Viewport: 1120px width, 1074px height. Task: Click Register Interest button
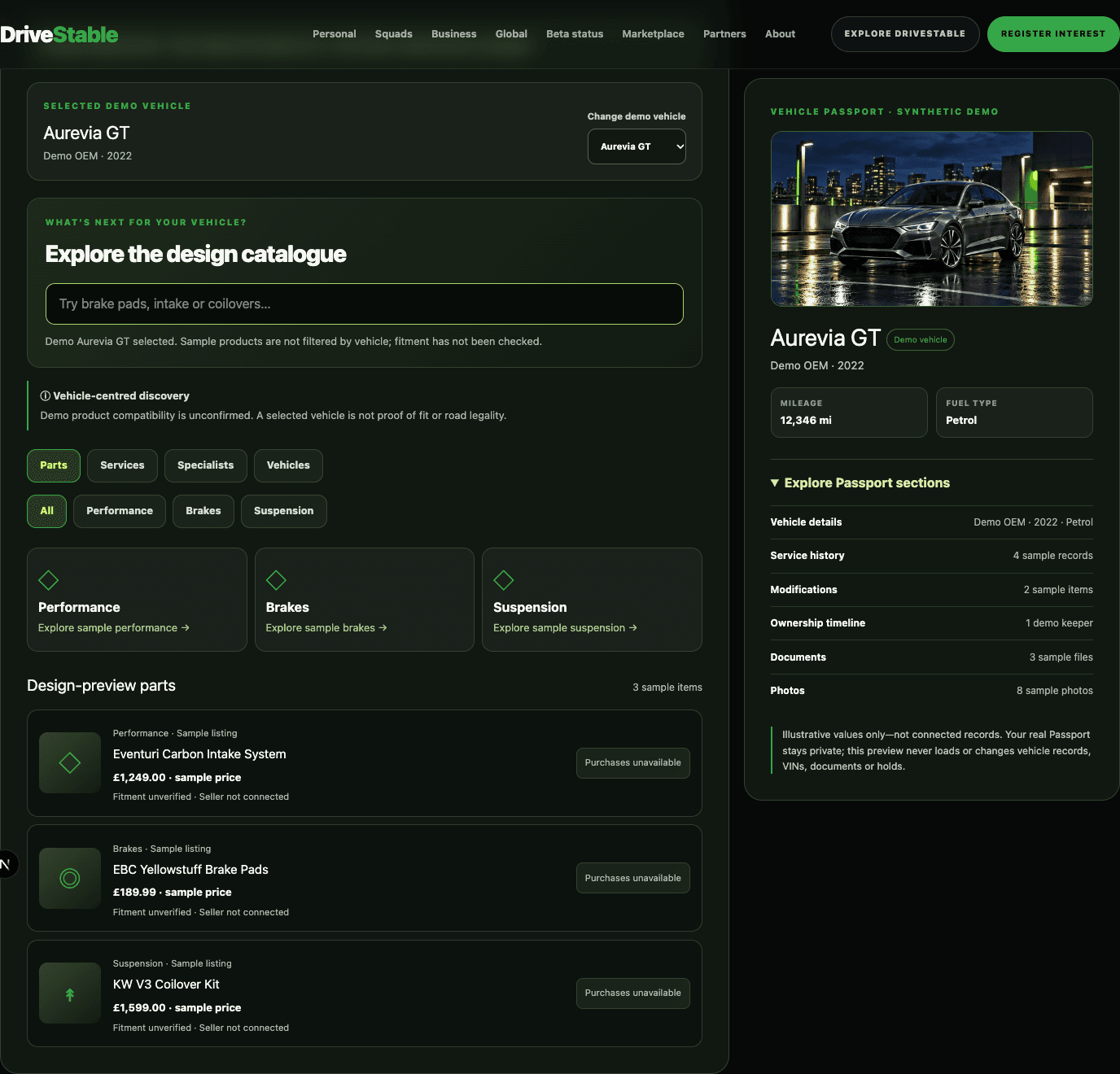[1053, 34]
